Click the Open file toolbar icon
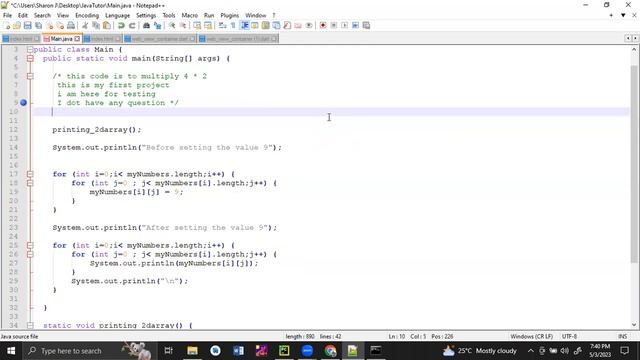 click(x=17, y=25)
